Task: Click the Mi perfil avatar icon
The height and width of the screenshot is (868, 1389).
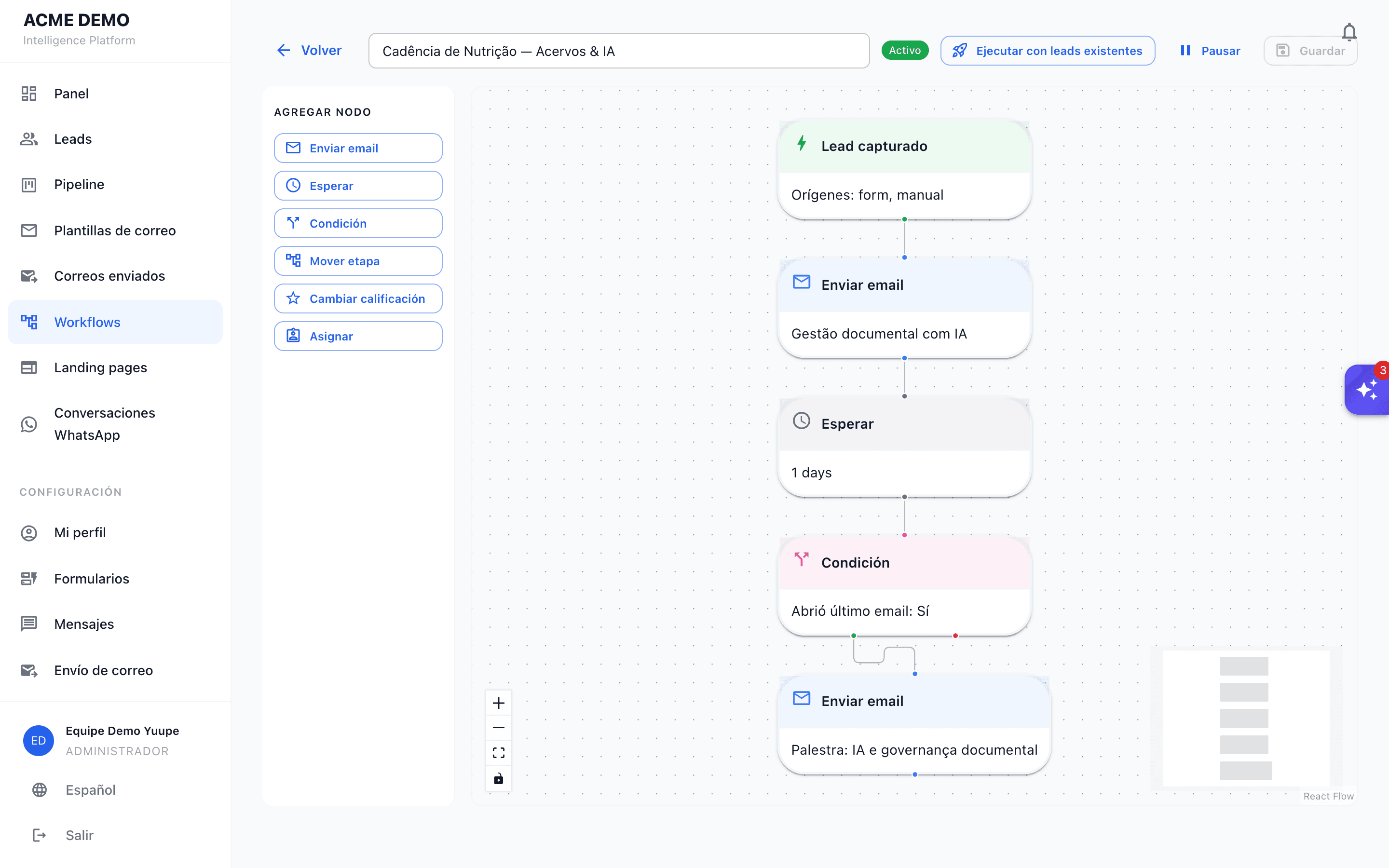Action: pyautogui.click(x=29, y=533)
